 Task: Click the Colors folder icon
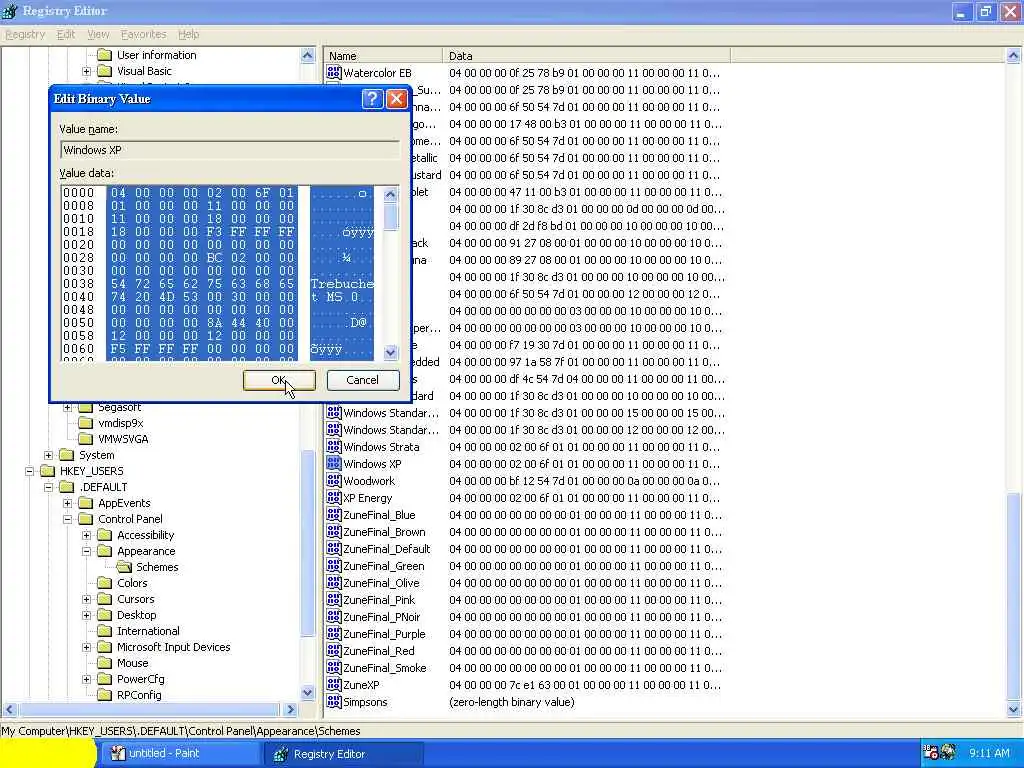click(104, 583)
